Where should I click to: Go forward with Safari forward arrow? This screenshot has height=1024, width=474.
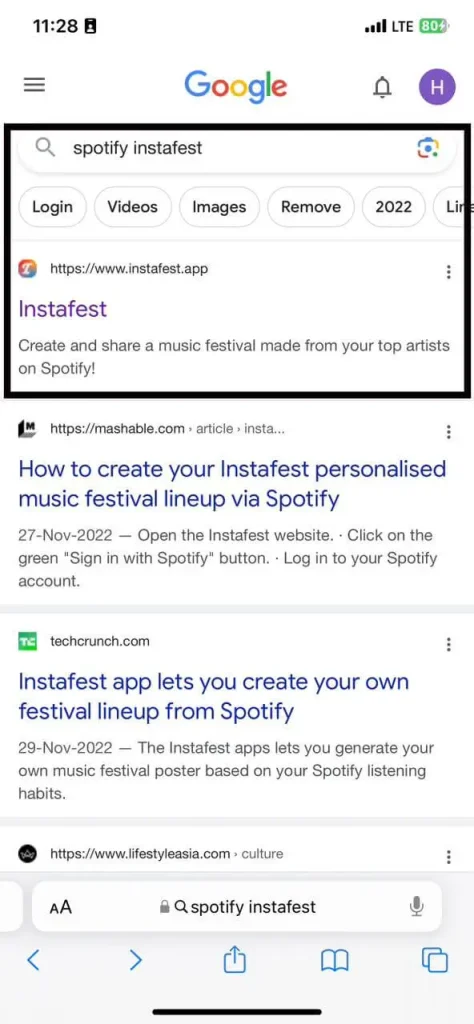click(x=135, y=960)
